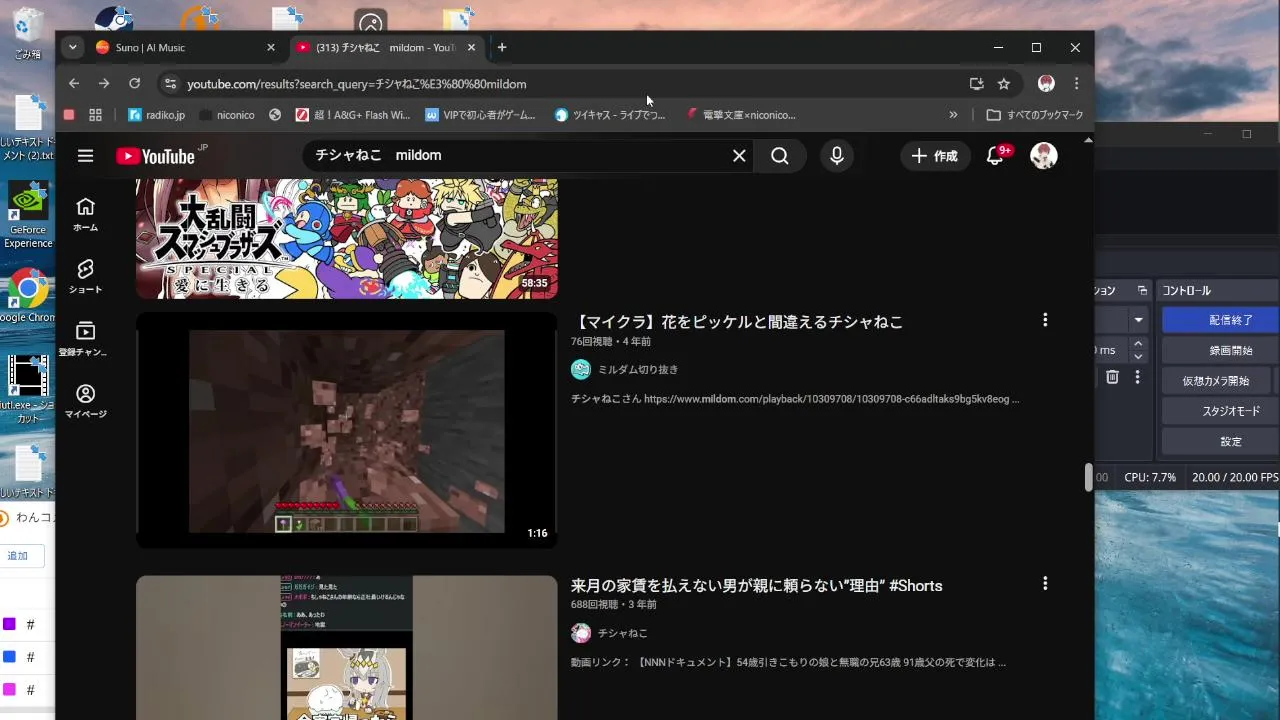Clear the YouTube search box text
Image resolution: width=1280 pixels, height=720 pixels.
coord(739,156)
